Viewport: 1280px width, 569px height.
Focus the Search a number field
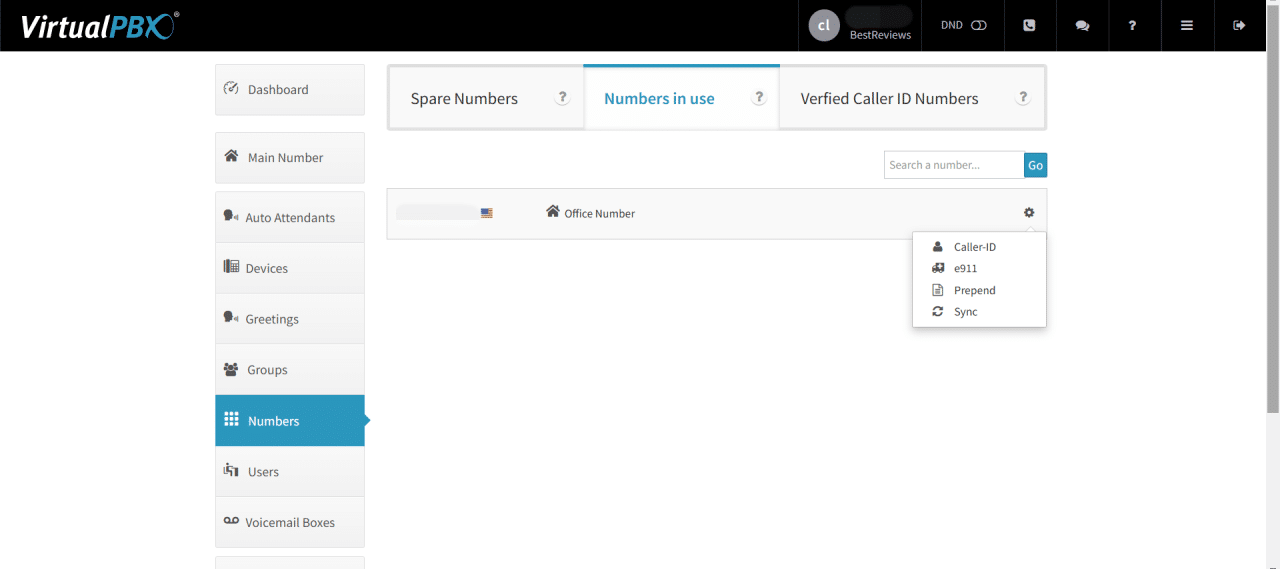coord(954,165)
